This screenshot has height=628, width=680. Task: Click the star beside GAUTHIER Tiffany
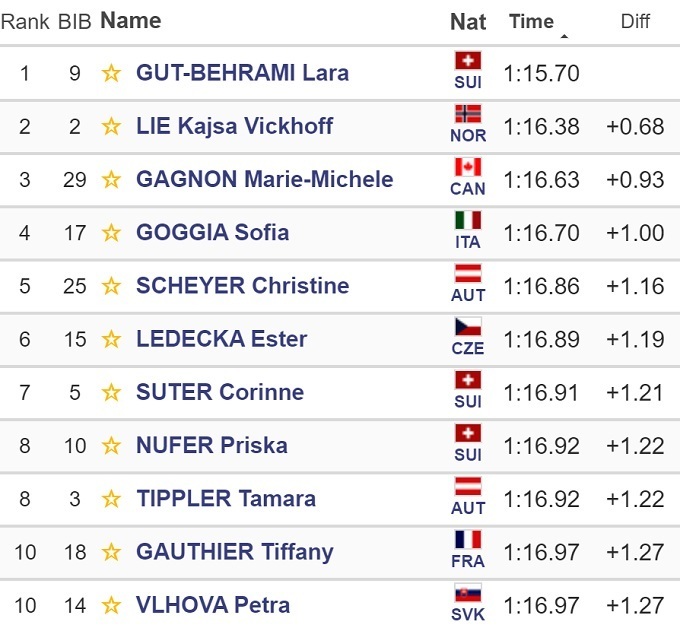click(x=111, y=552)
